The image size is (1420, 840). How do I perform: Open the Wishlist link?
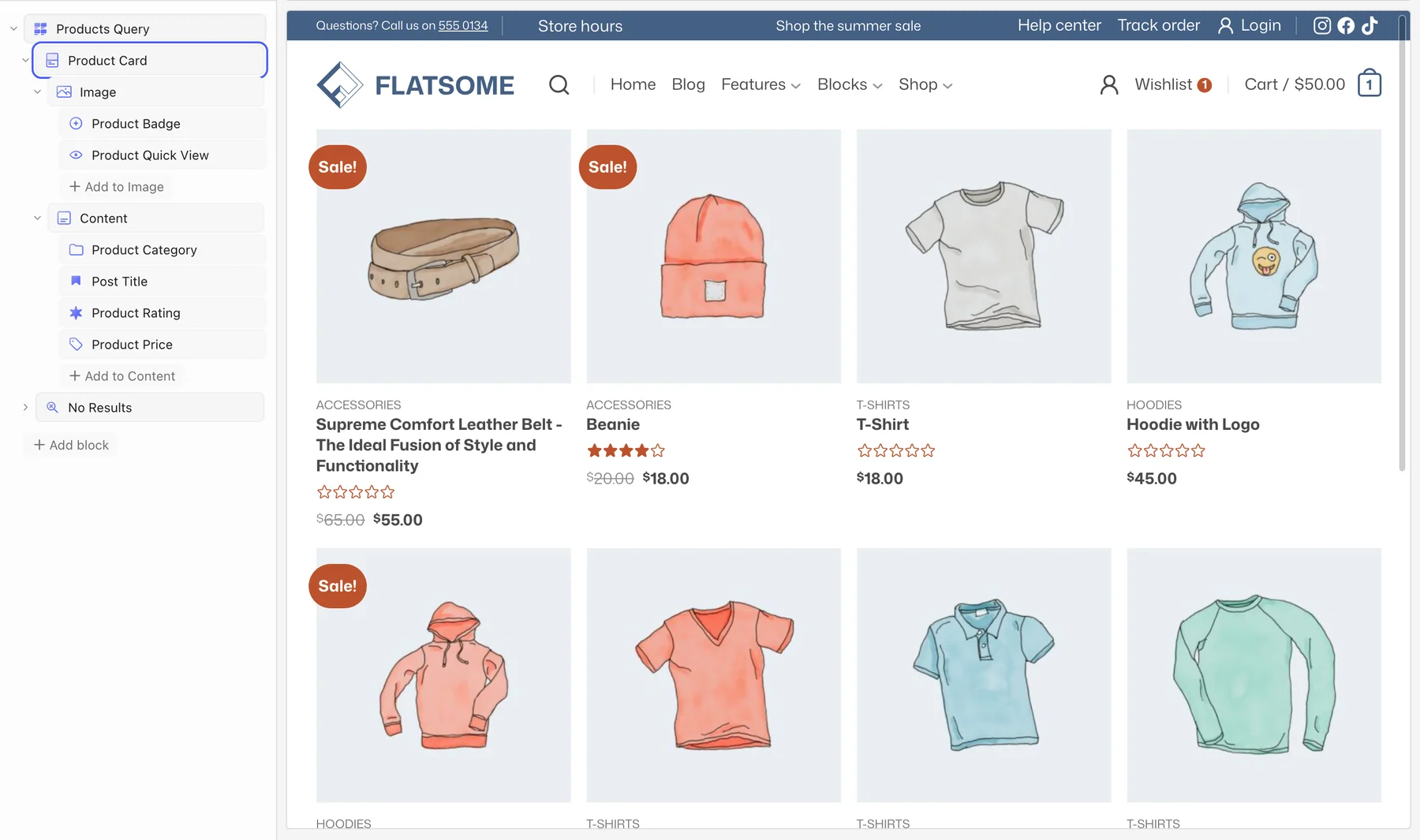(1172, 84)
